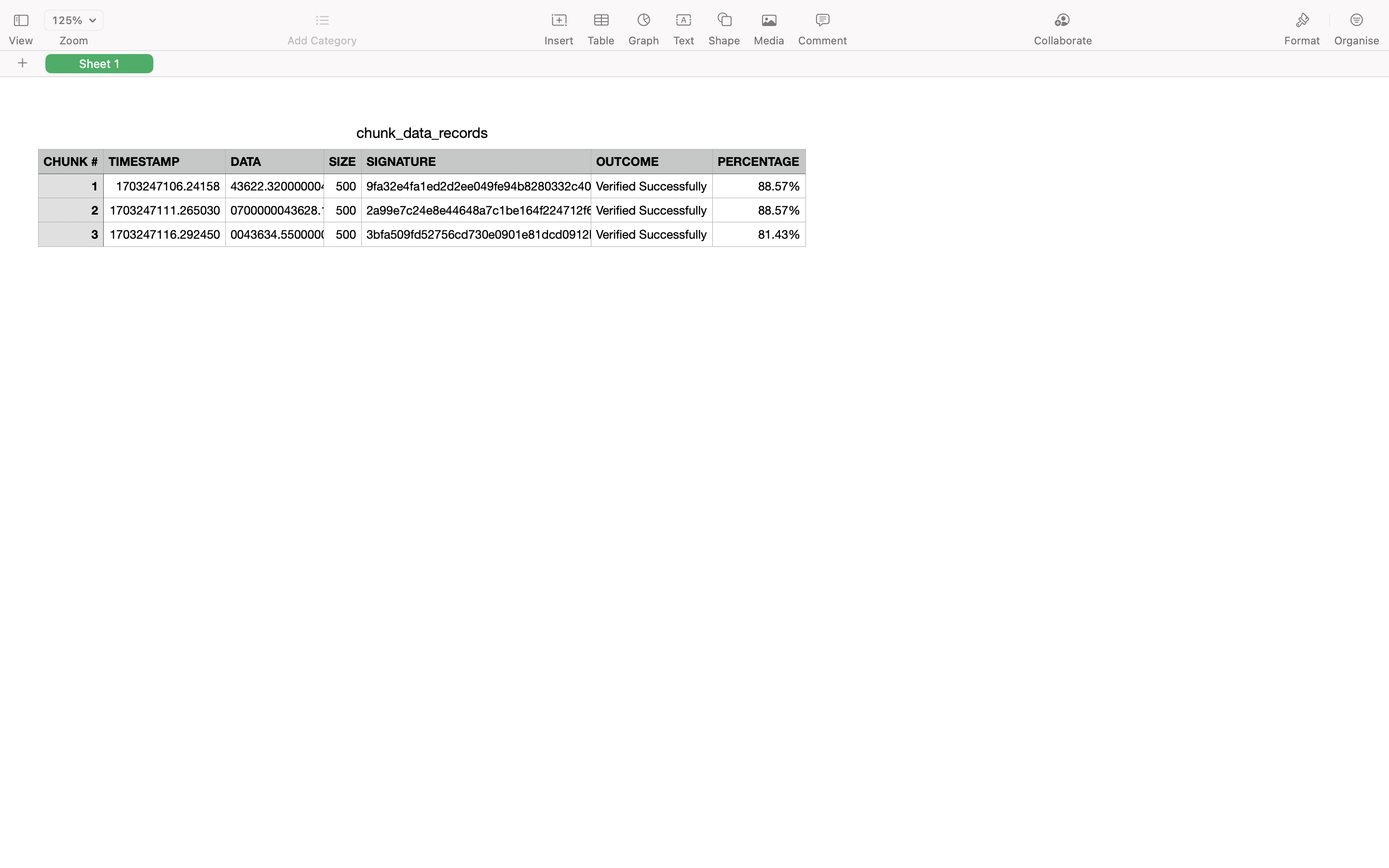Screen dimensions: 1389x868
Task: Select the chunk_data_records table title
Action: (422, 133)
